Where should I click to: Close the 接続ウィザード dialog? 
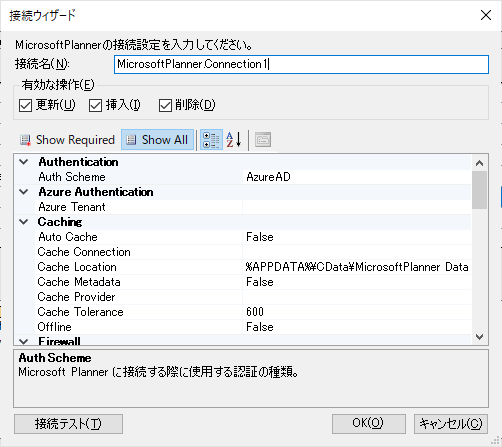coord(486,15)
